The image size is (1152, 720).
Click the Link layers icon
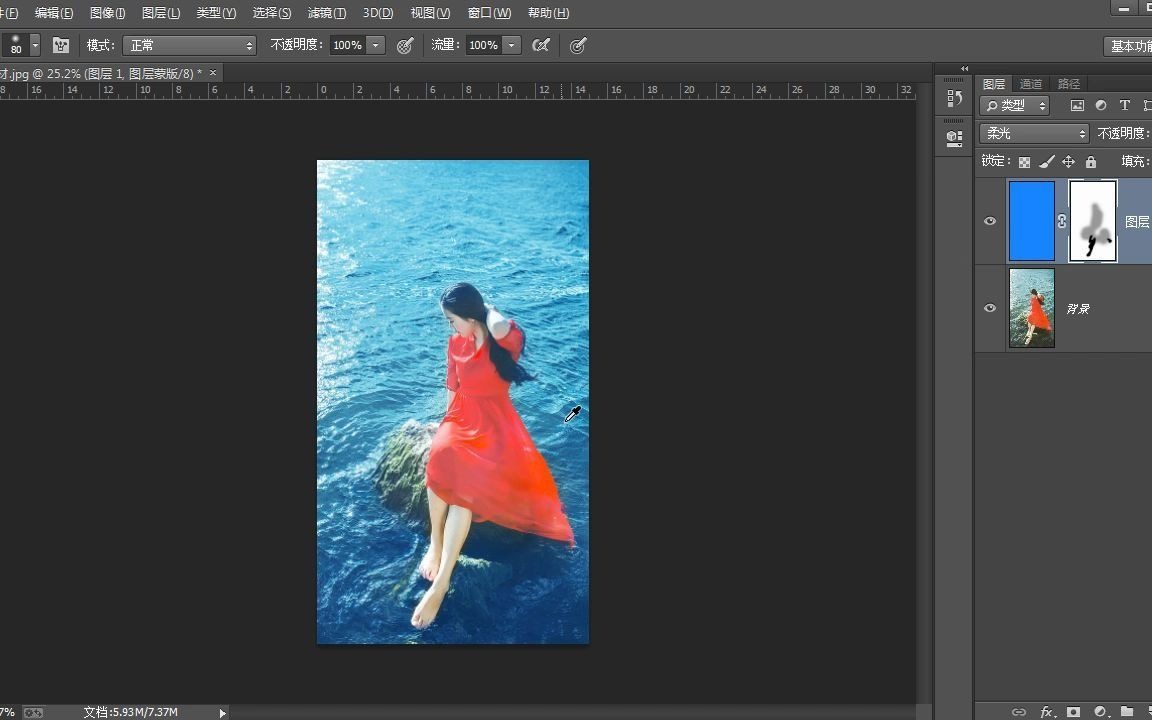click(1019, 712)
